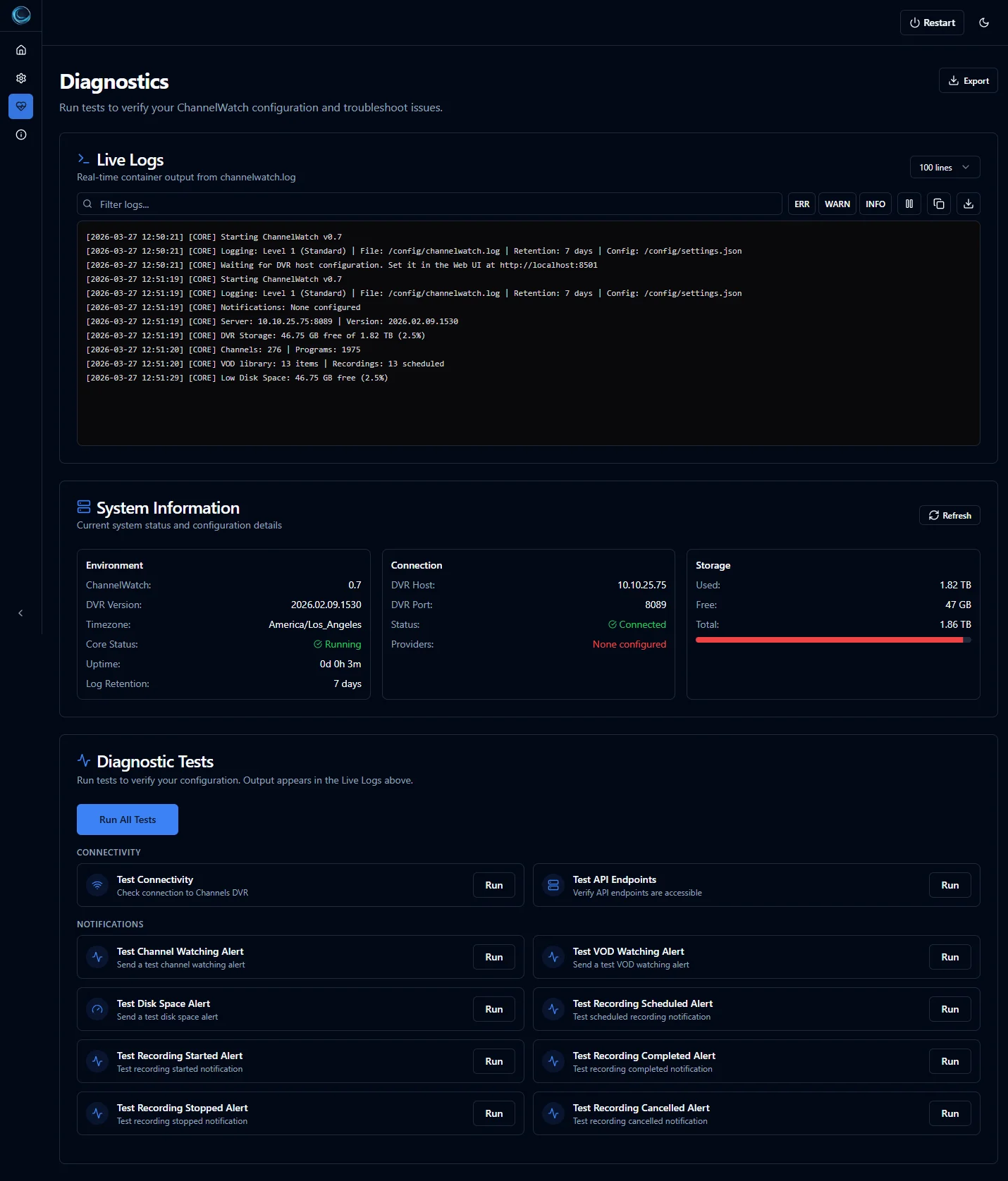Click the ChannelWatch logo icon

tap(21, 14)
